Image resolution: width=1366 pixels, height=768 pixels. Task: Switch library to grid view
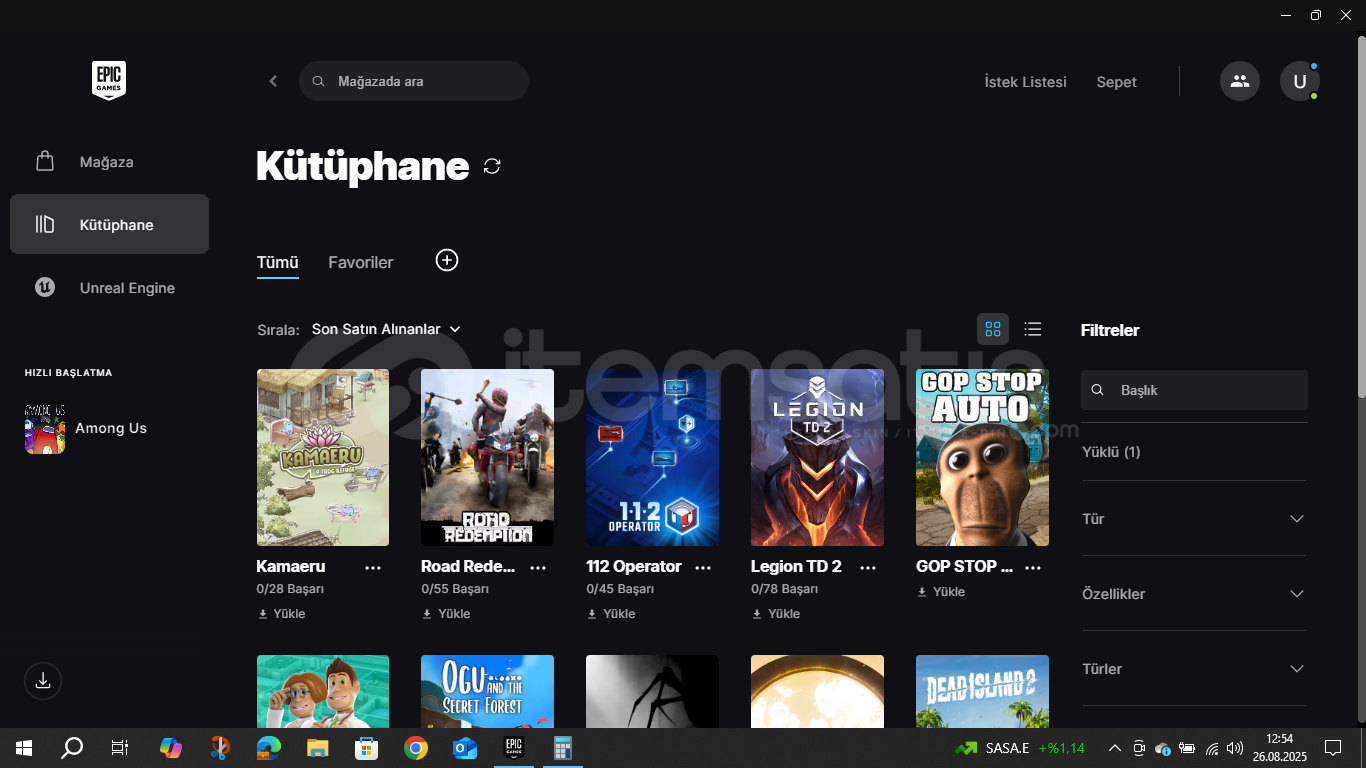993,329
